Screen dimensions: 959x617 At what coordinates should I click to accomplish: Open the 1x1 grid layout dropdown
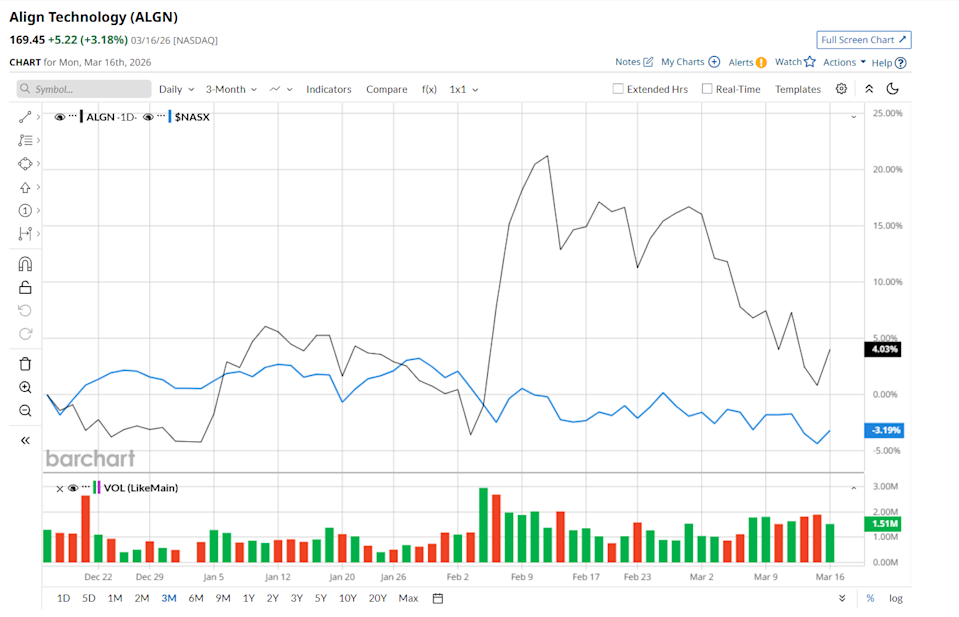pyautogui.click(x=463, y=89)
